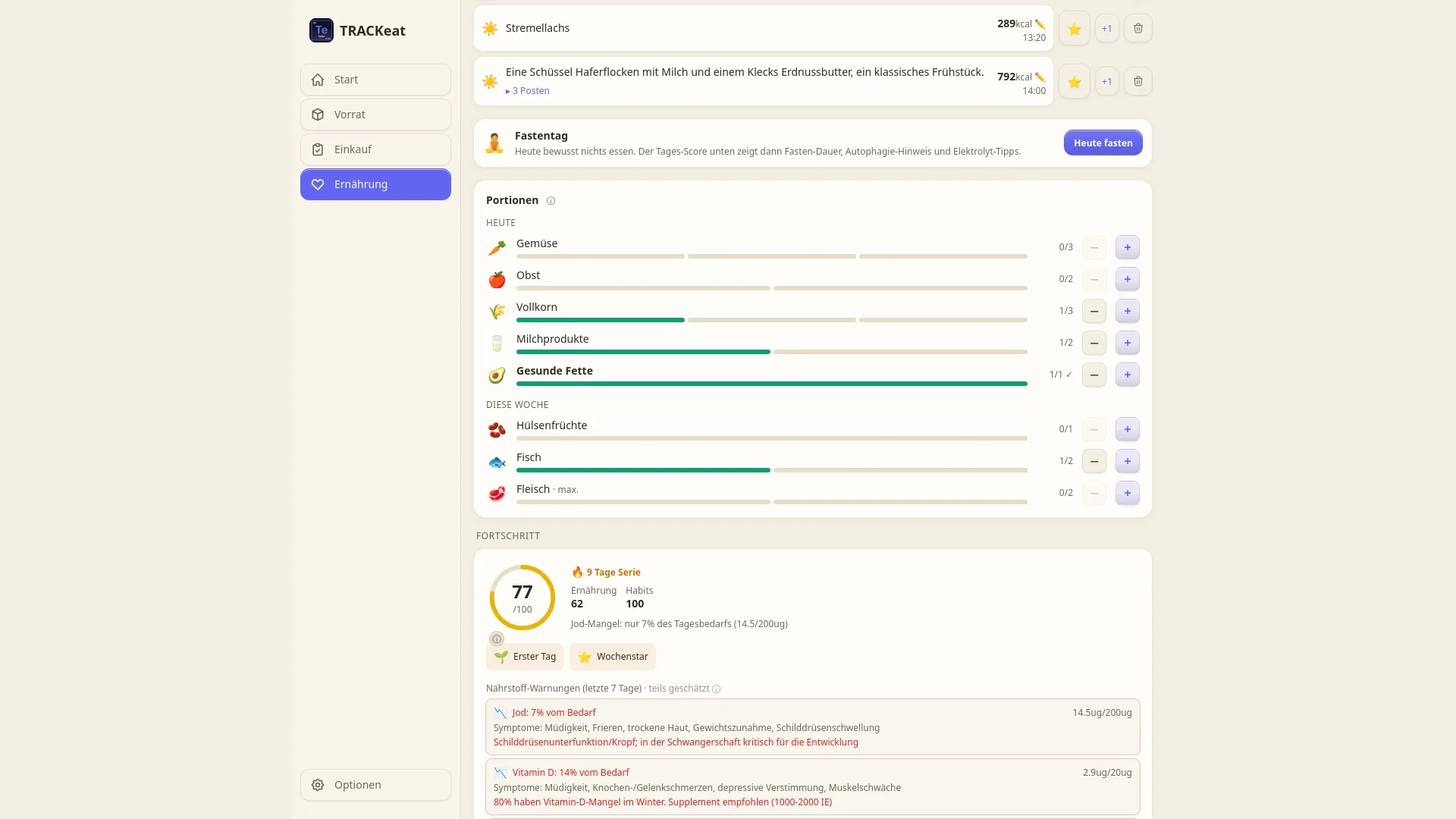Add a Gesunde Fette portion
The width and height of the screenshot is (1456, 819).
point(1128,375)
